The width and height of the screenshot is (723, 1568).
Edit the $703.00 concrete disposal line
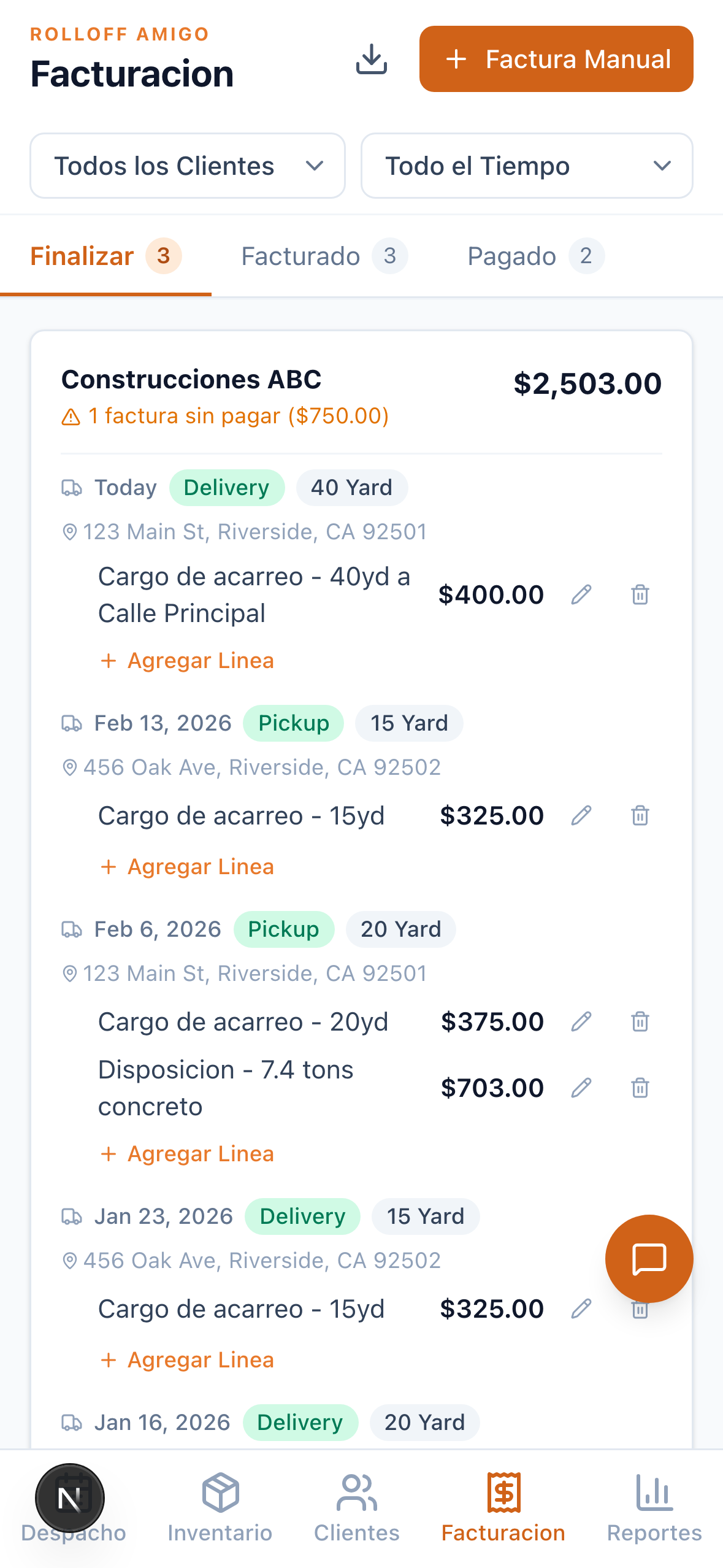point(581,1088)
